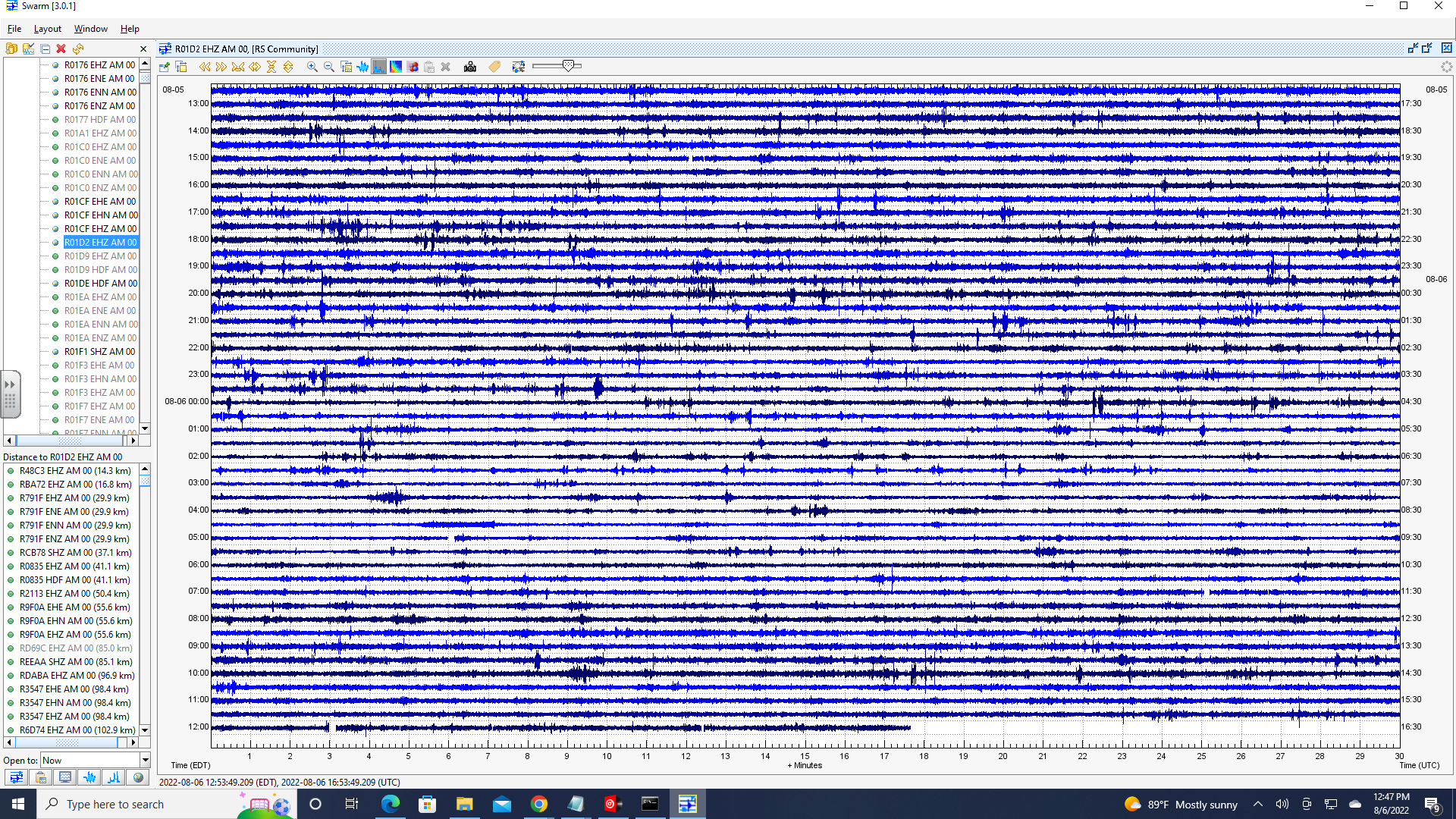Open wave view button at bottom
Viewport: 1456px width, 819px height.
(x=89, y=777)
